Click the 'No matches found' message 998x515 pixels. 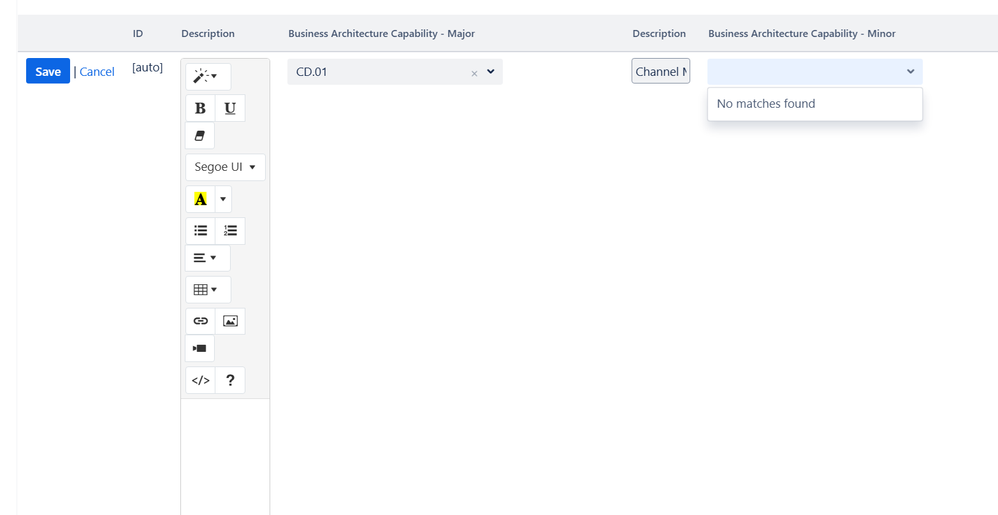click(x=766, y=103)
